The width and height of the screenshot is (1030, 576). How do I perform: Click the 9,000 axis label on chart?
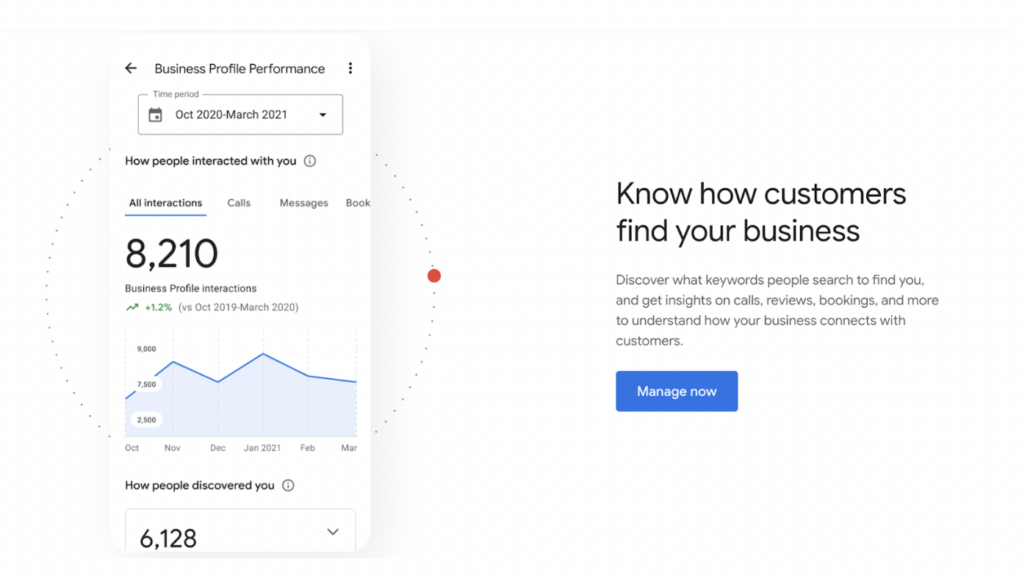pyautogui.click(x=146, y=349)
